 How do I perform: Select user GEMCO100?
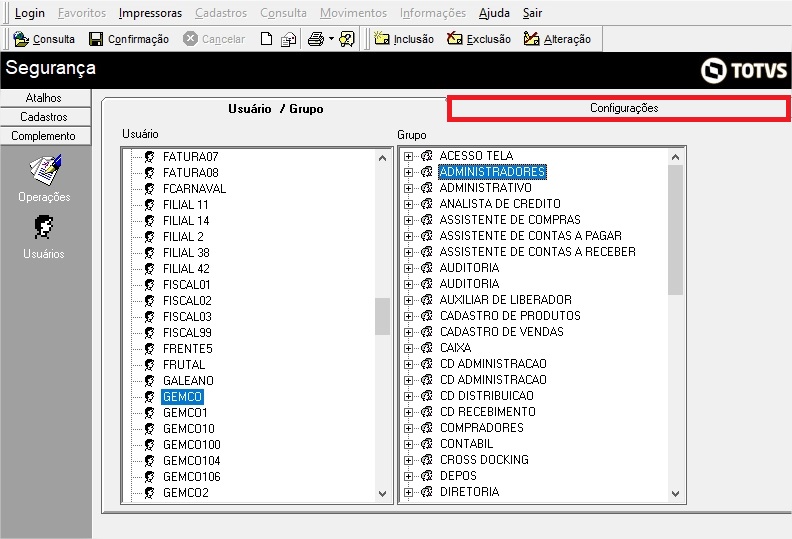(x=191, y=445)
